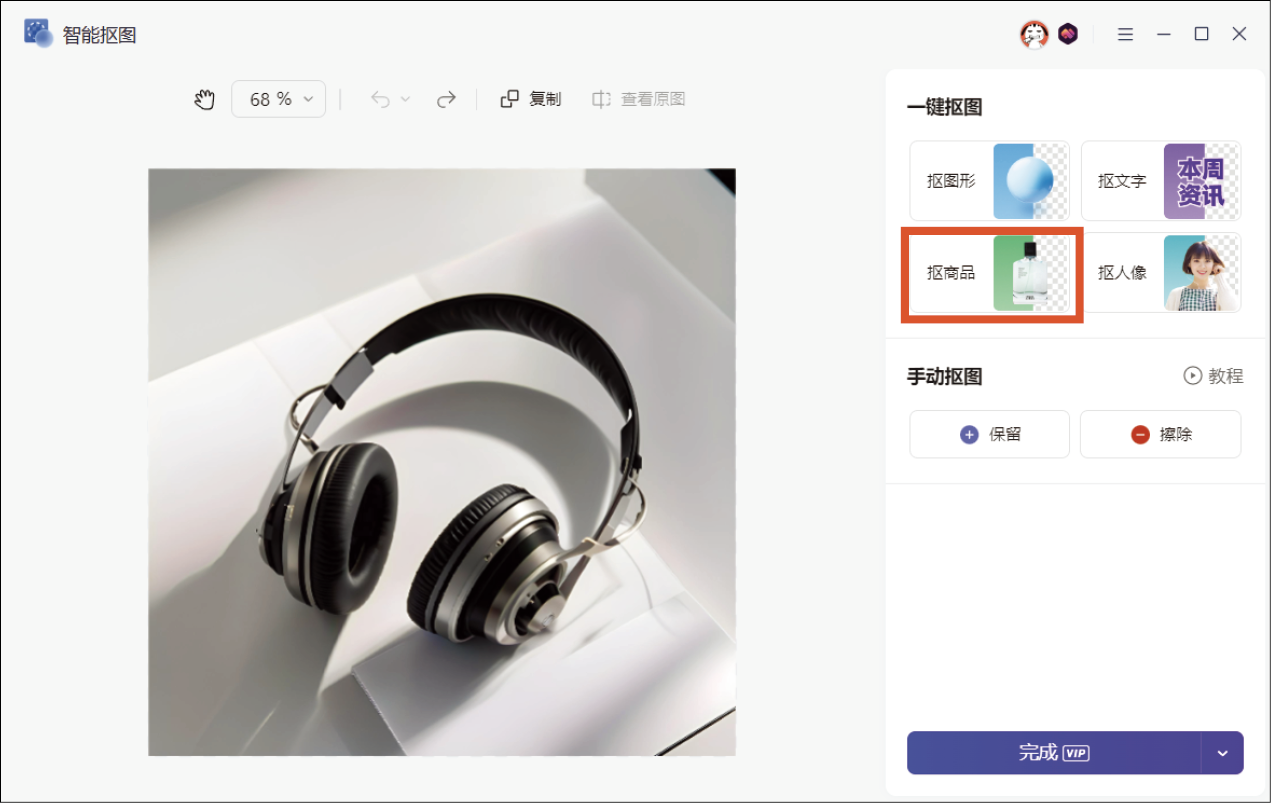
Task: Select the 抠图形 cutout option
Action: pyautogui.click(x=989, y=181)
